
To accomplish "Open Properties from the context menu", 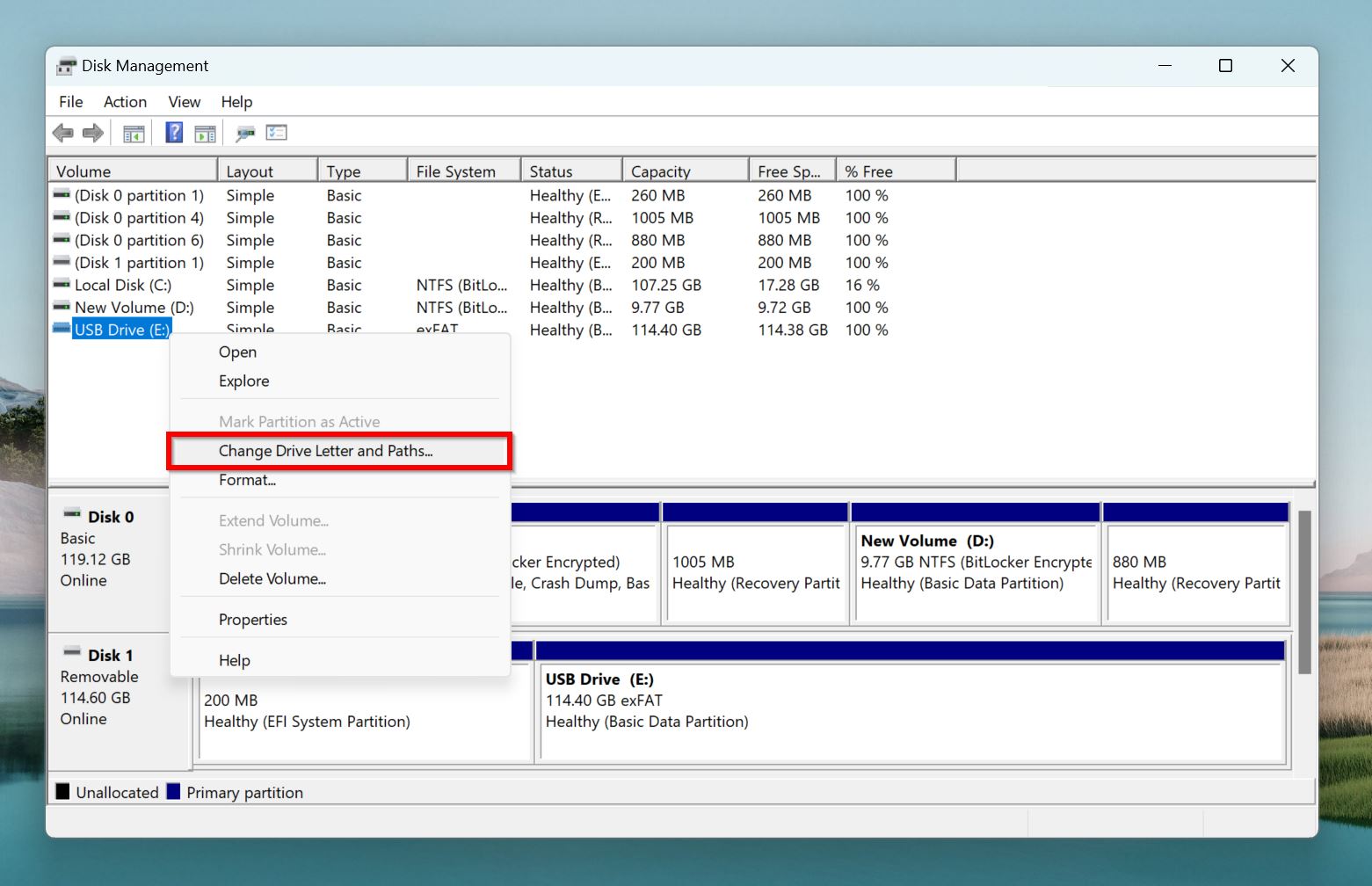I will (x=340, y=620).
